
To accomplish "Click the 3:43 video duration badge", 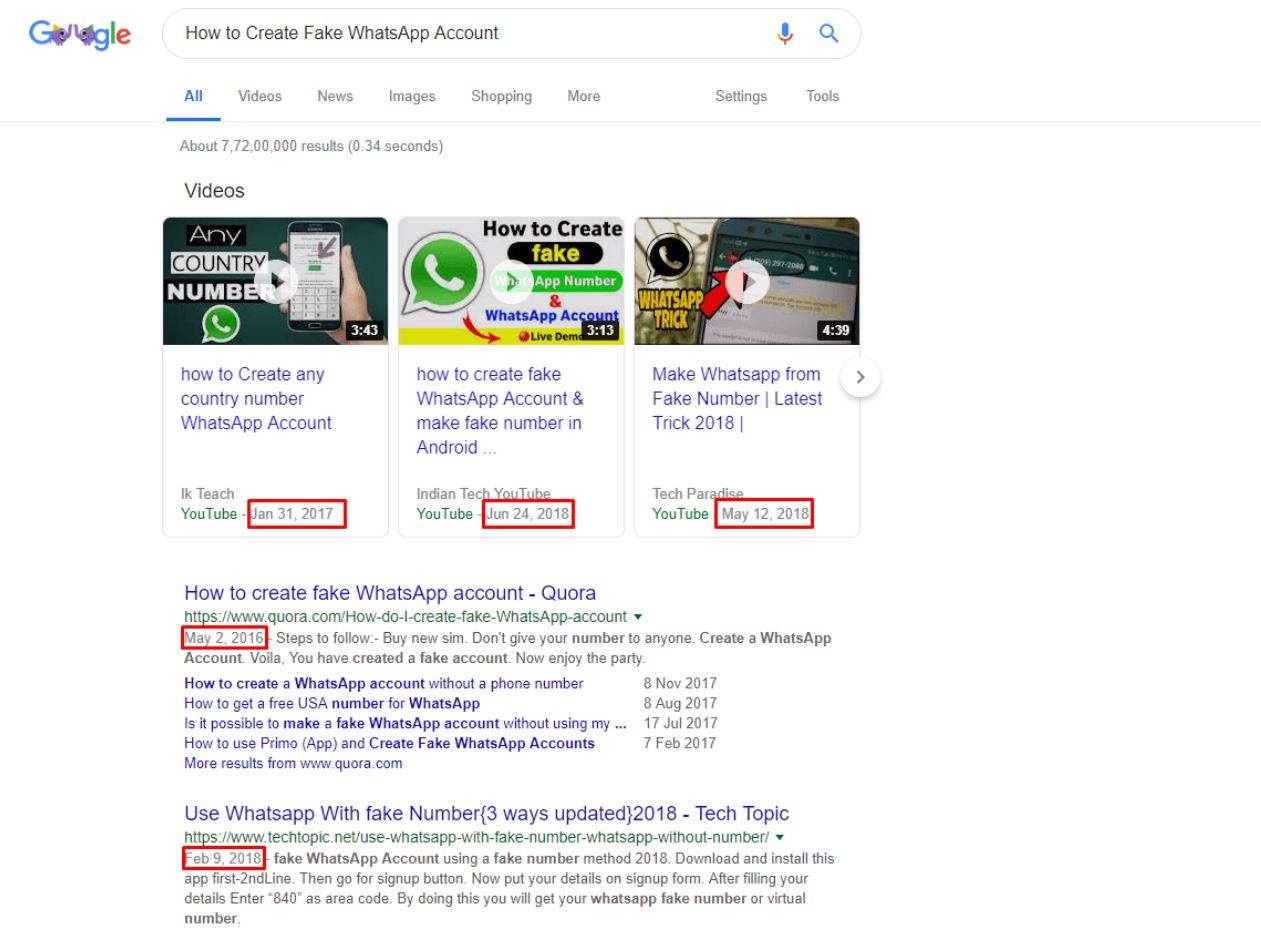I will point(362,332).
